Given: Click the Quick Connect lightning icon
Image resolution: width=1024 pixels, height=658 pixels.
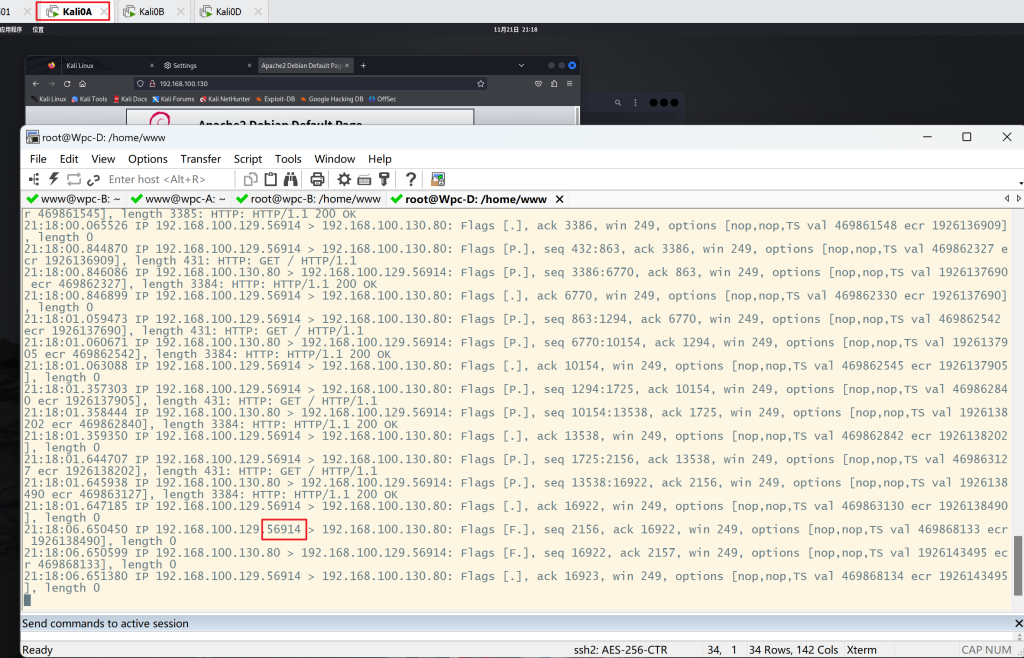Looking at the screenshot, I should point(54,179).
